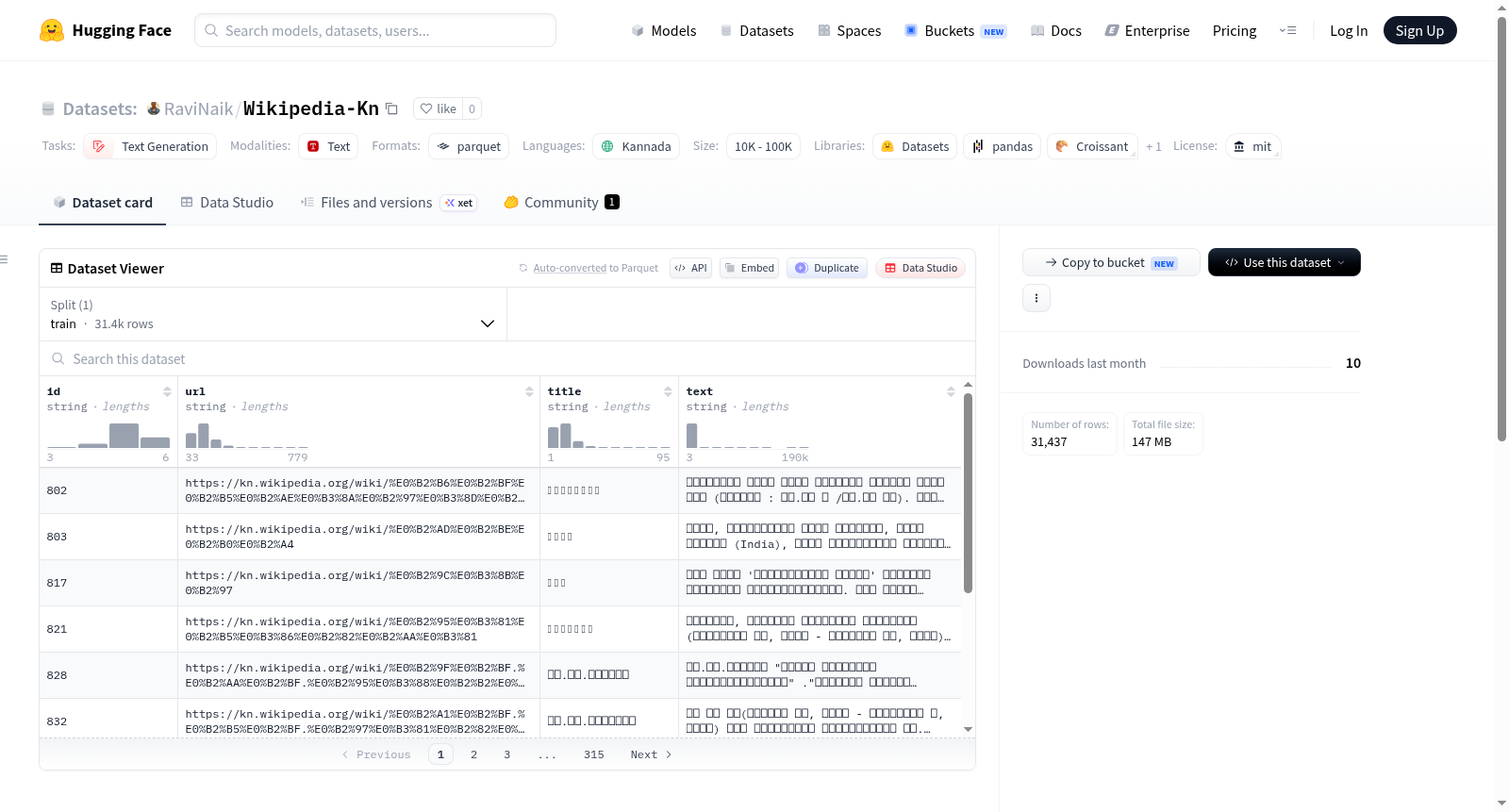Open Buckets in the navigation

click(955, 30)
